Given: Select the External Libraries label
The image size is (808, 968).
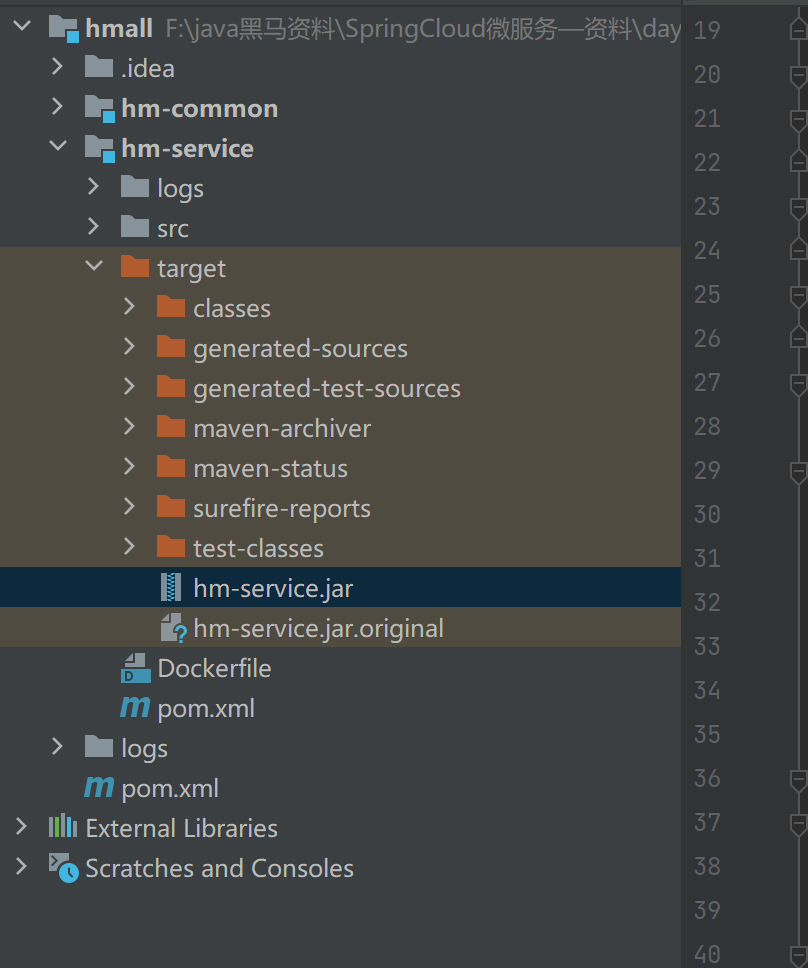Looking at the screenshot, I should (x=181, y=828).
